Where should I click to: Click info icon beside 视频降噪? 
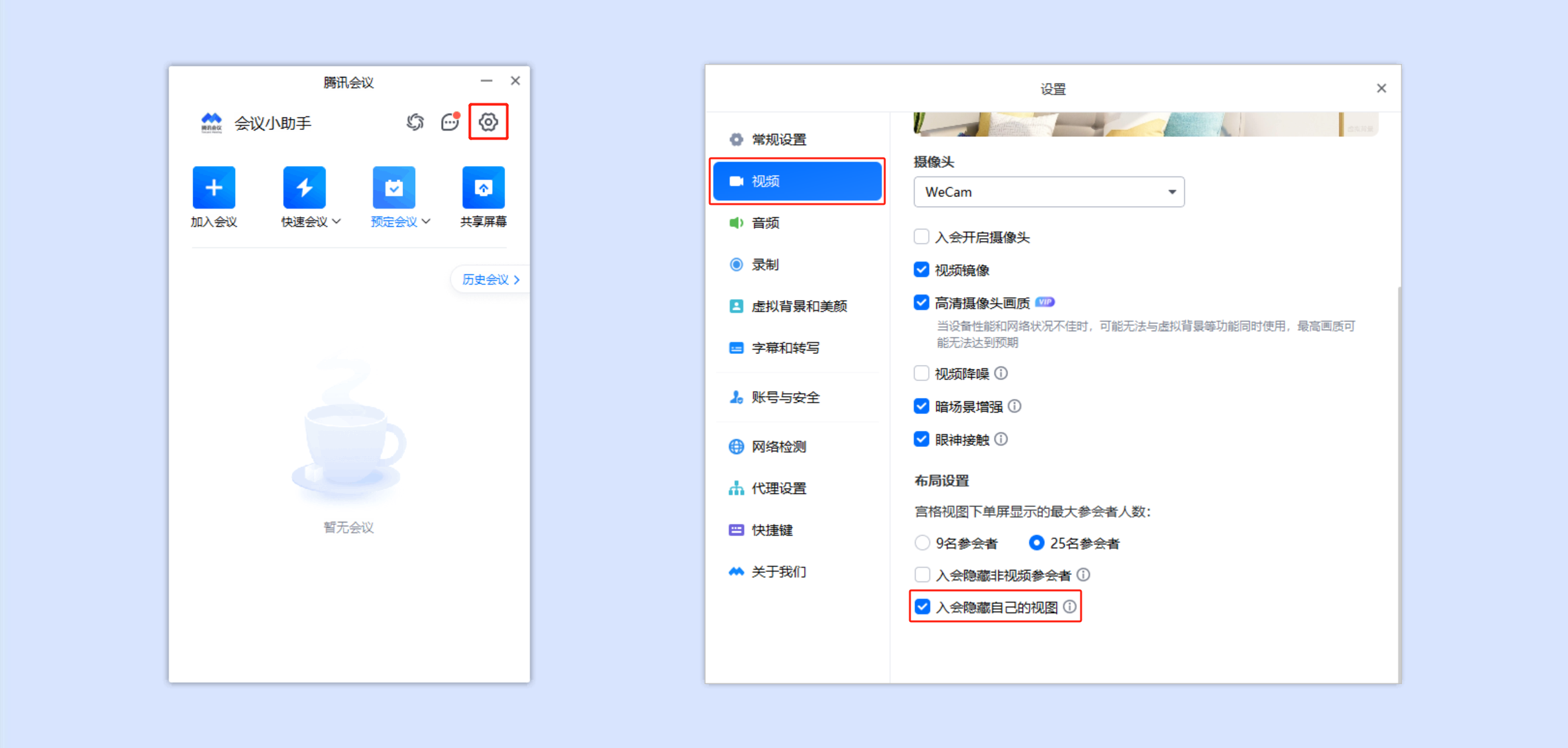(x=1001, y=373)
